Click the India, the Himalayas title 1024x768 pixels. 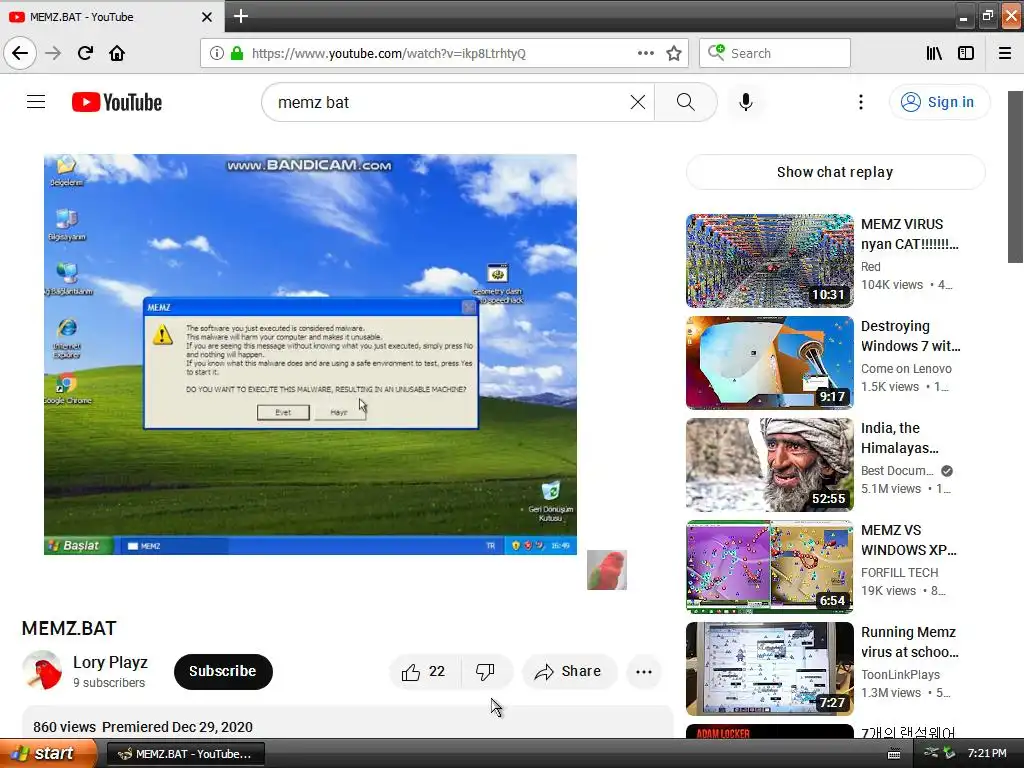(x=900, y=438)
